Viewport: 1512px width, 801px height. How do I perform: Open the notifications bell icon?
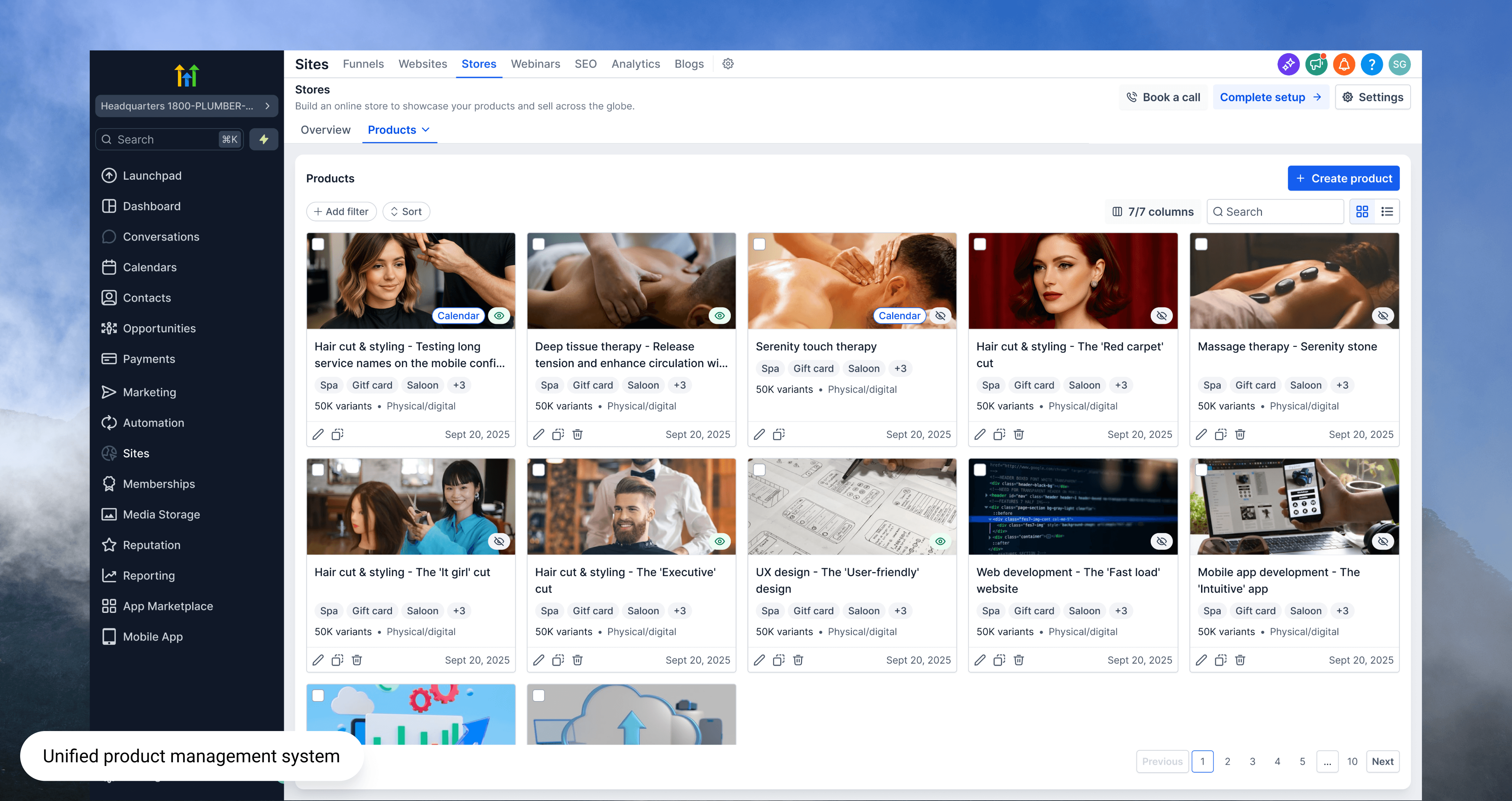(1343, 64)
